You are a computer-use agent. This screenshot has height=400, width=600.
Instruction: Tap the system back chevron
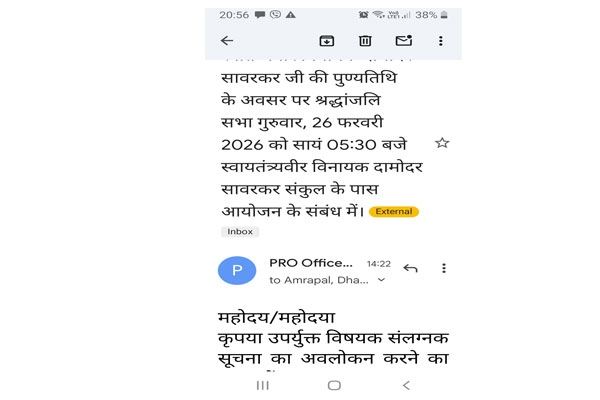click(406, 385)
